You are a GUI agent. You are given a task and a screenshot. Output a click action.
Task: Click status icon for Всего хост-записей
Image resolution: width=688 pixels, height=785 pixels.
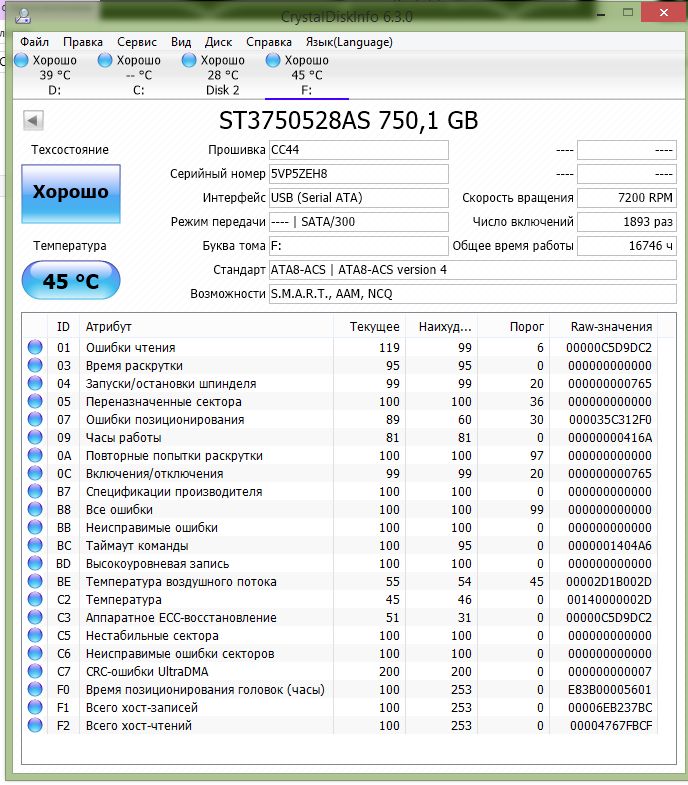[35, 707]
